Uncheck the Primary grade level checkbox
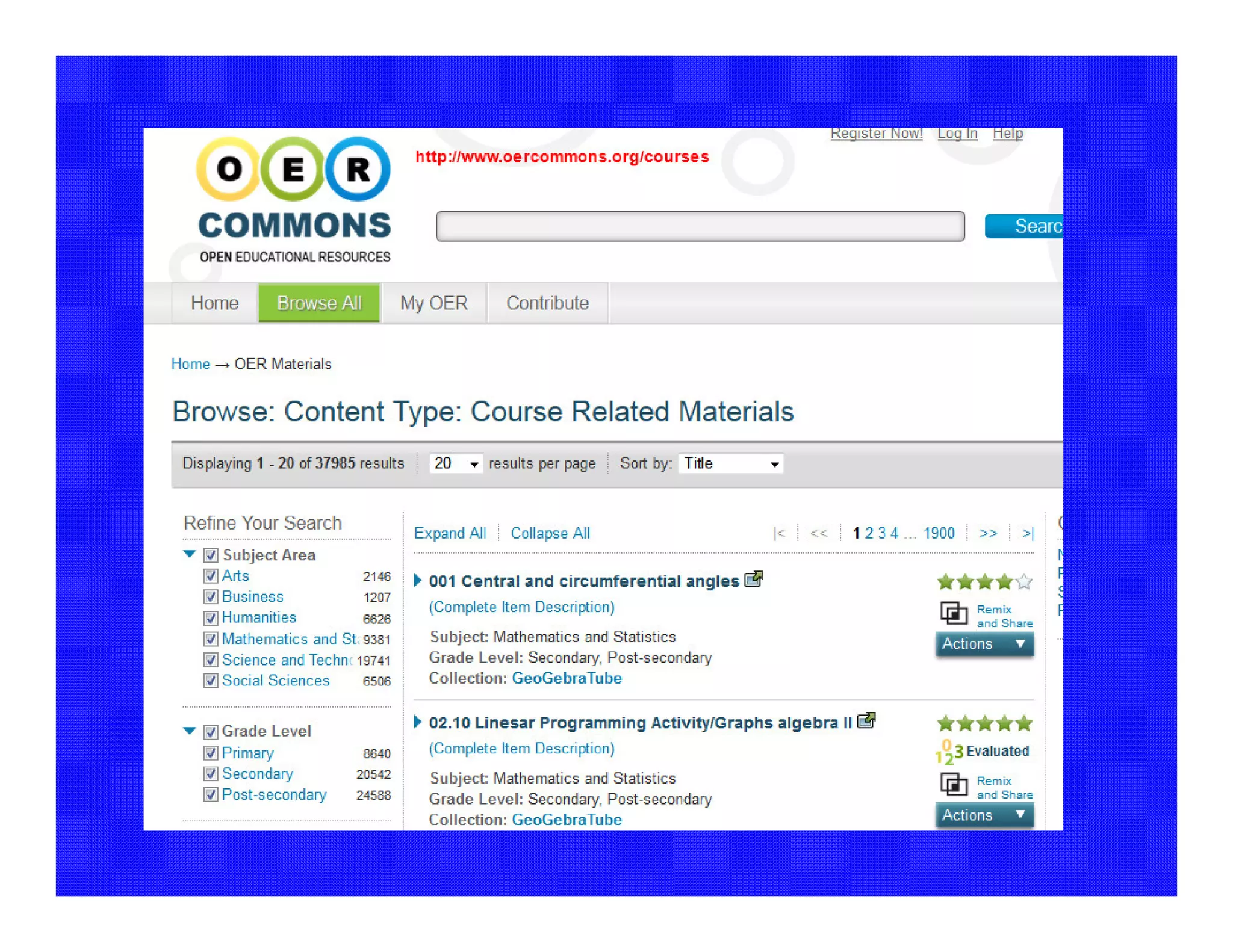This screenshot has width=1233, height=952. click(x=210, y=753)
